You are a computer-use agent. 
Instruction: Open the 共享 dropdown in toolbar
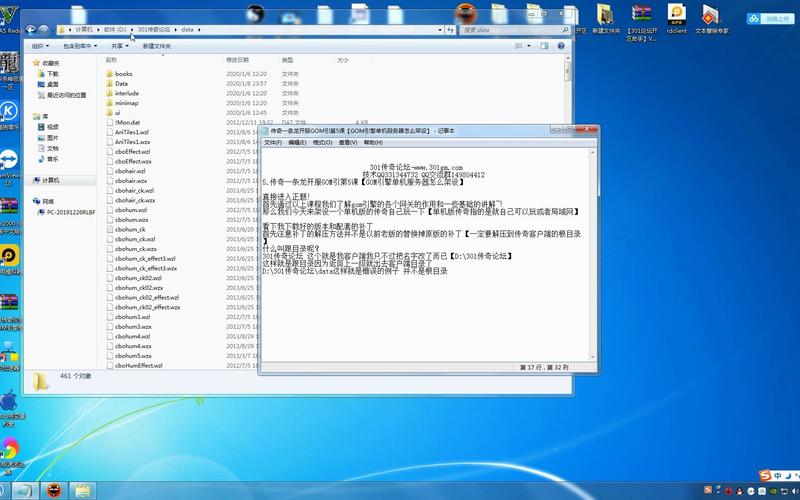pyautogui.click(x=119, y=46)
